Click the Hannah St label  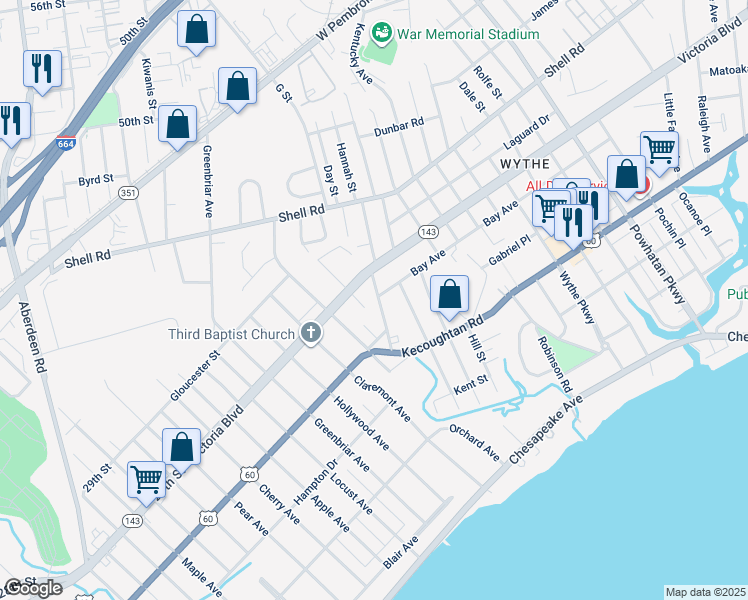pos(346,167)
